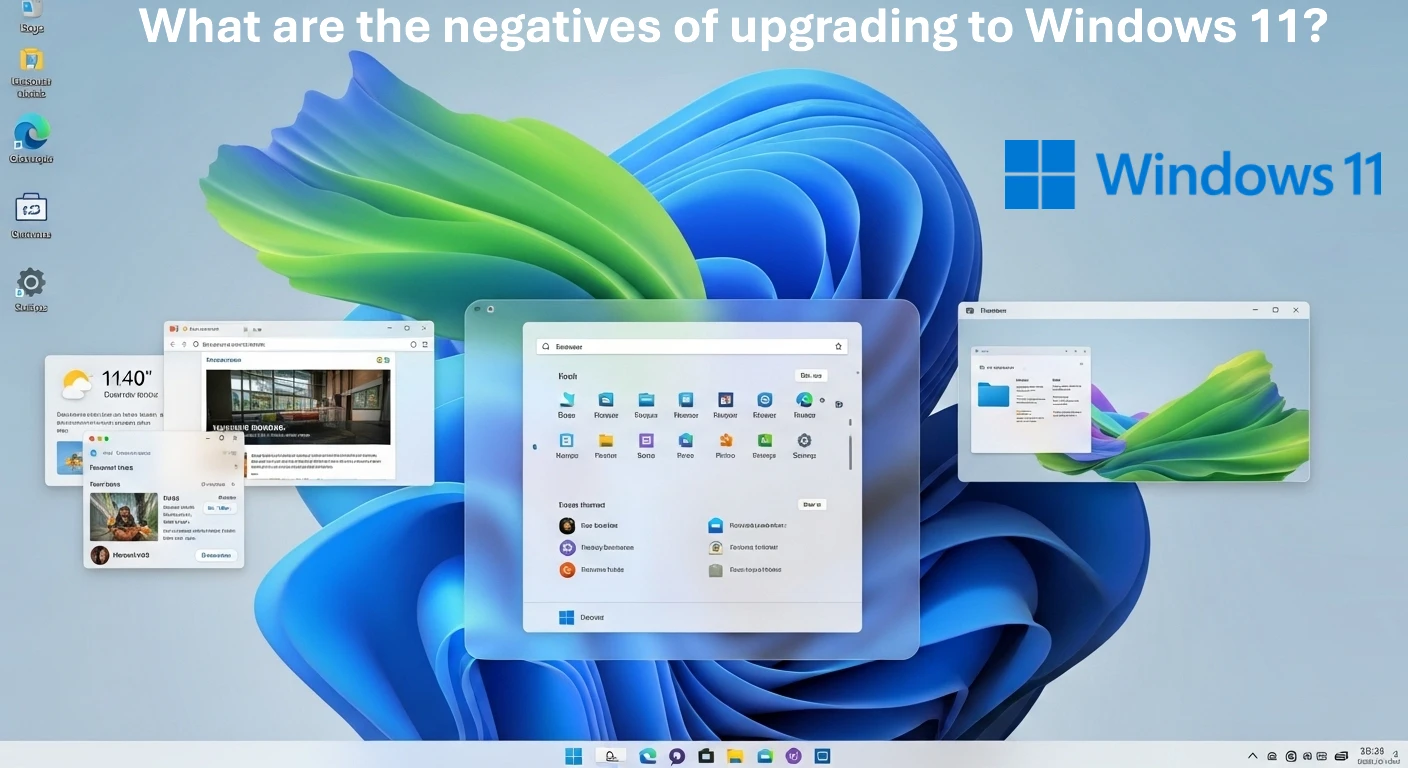1408x768 pixels.
Task: Click the button beside the pinned section heading
Action: click(x=811, y=376)
